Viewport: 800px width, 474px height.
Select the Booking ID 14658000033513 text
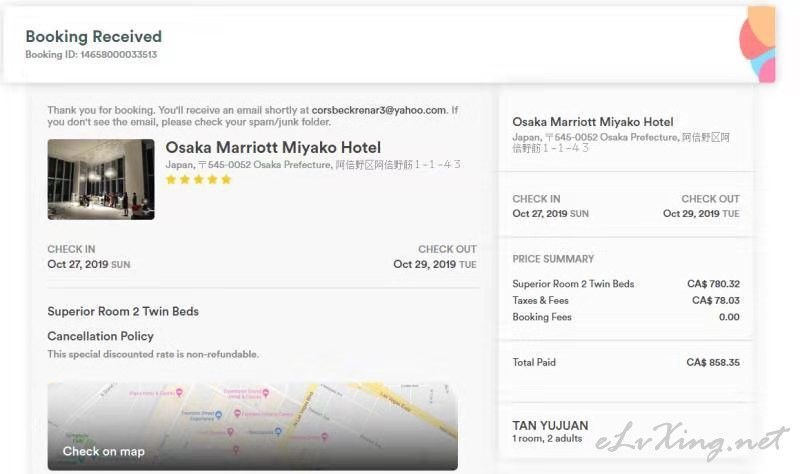(x=91, y=55)
